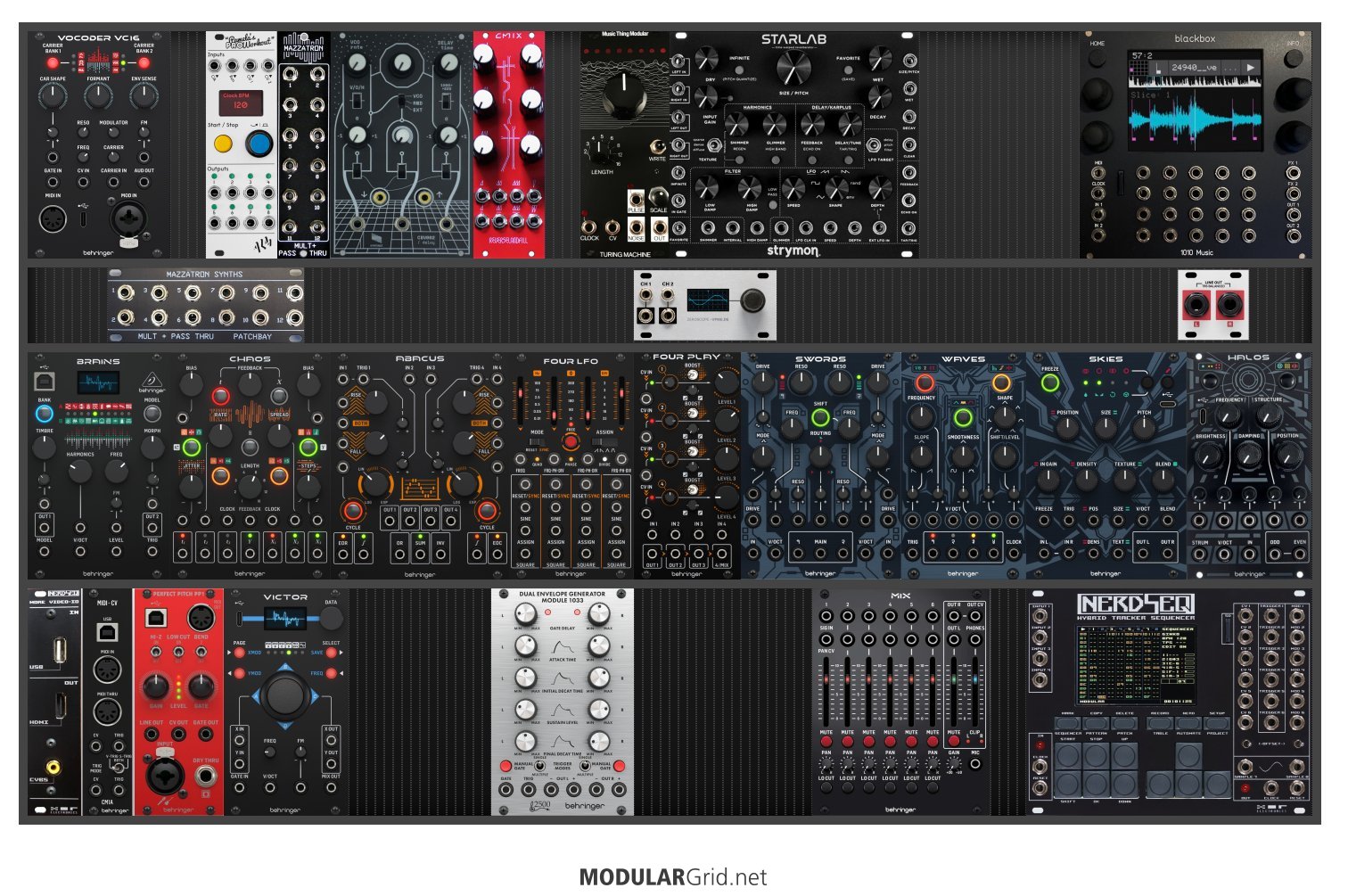Click the DAMPING knob on Halos

(x=1249, y=455)
